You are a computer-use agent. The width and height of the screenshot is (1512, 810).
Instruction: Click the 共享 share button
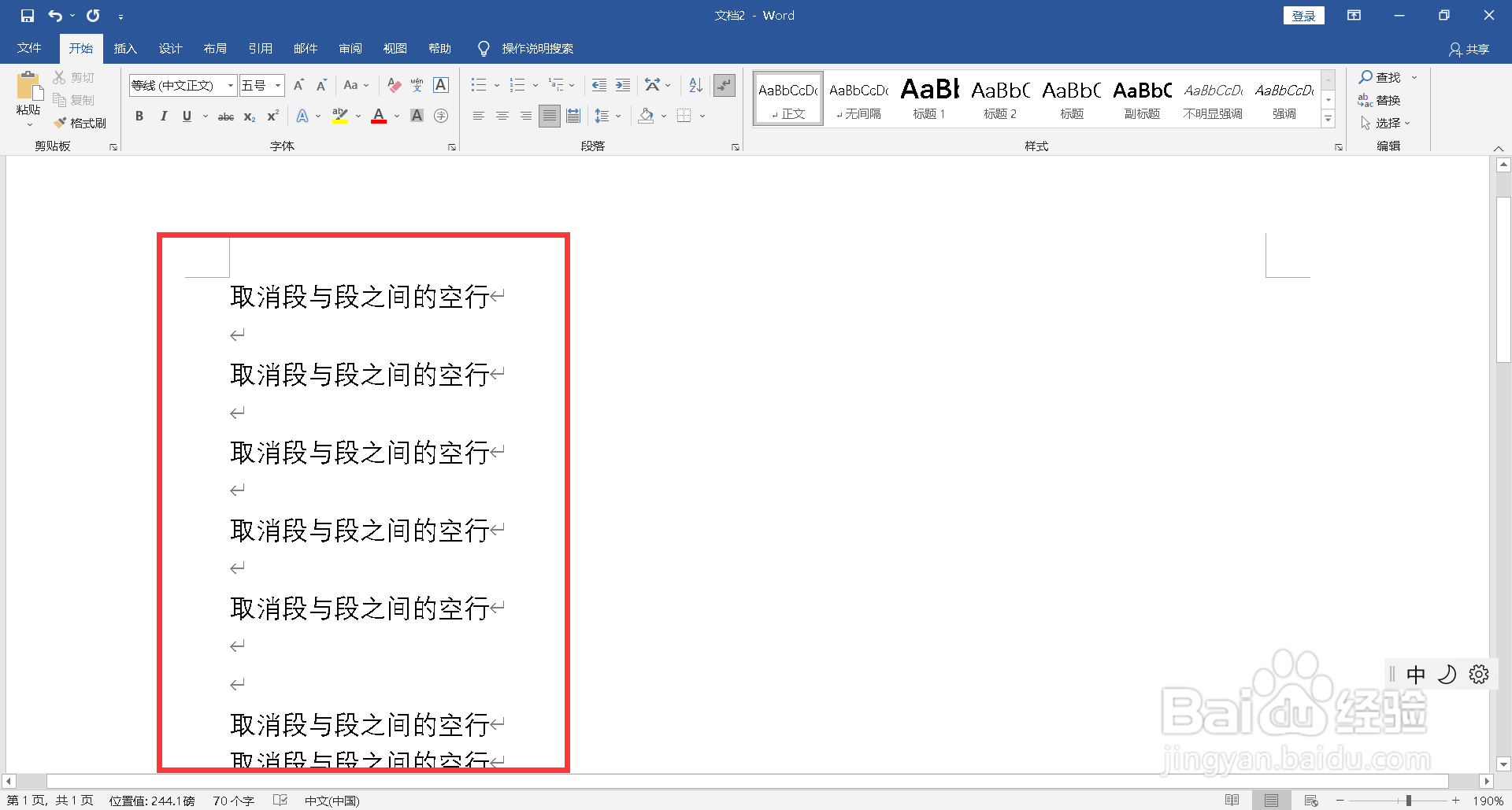(x=1469, y=49)
